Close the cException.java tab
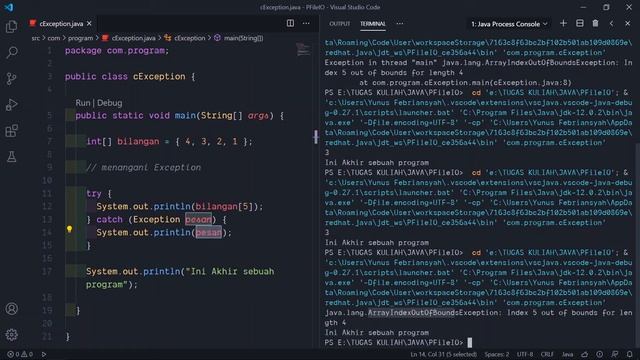Image resolution: width=640 pixels, height=360 pixels. click(89, 24)
